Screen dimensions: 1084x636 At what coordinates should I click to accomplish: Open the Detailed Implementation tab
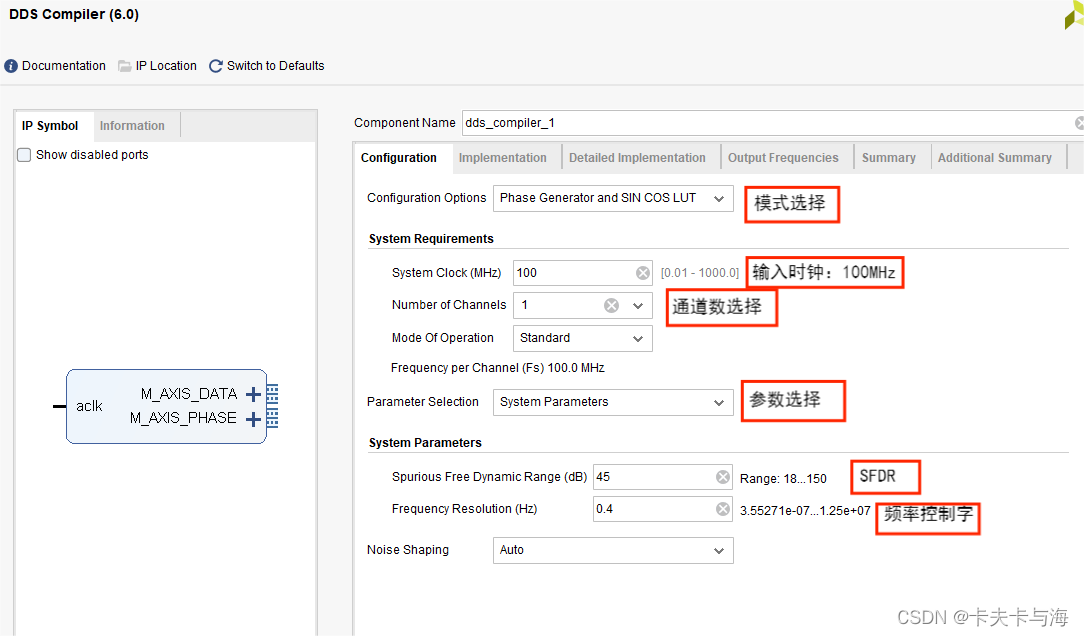coord(637,158)
